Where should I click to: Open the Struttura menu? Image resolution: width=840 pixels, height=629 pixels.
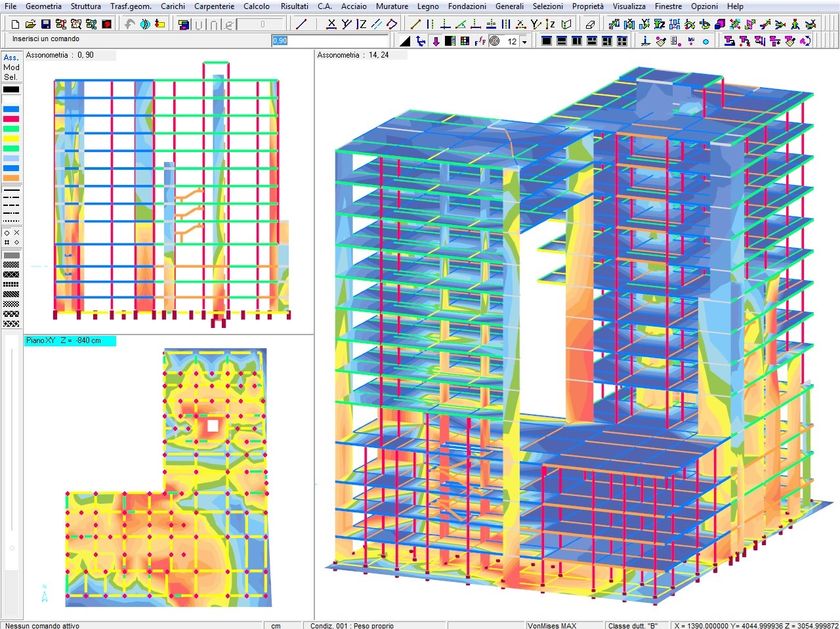86,6
